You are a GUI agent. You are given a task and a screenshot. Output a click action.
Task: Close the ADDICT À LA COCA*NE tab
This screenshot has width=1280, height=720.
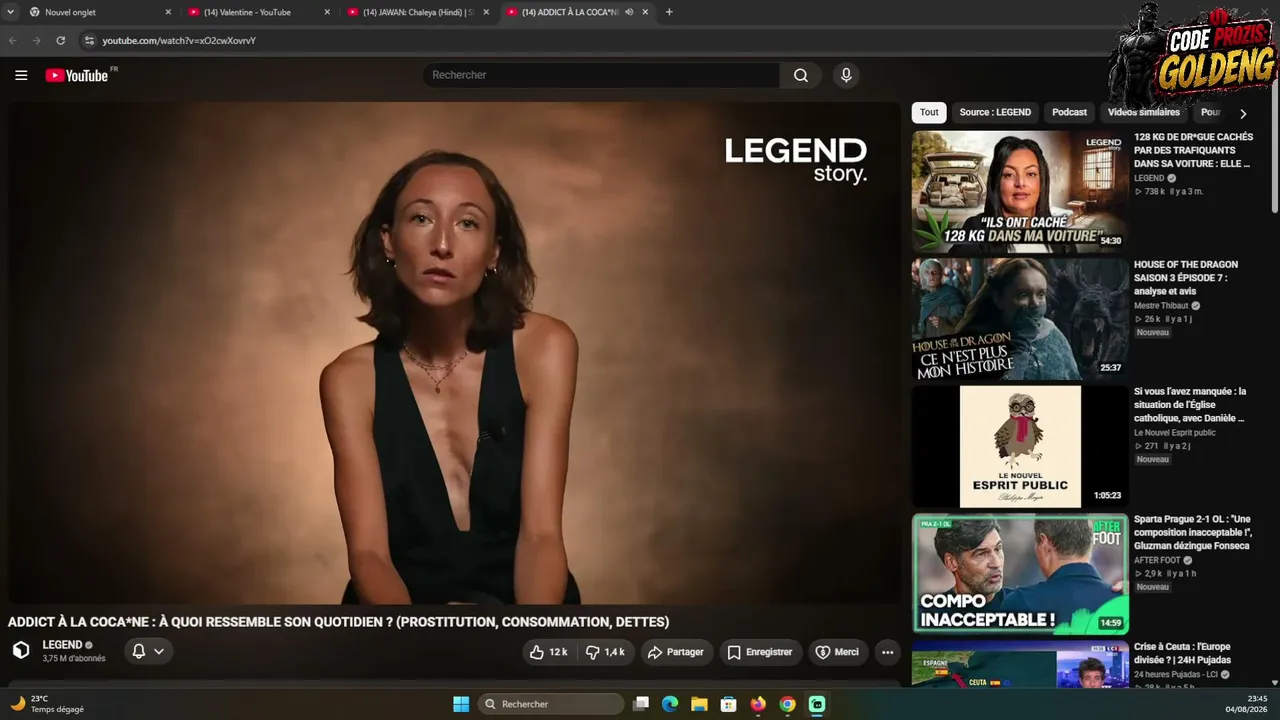(x=645, y=12)
